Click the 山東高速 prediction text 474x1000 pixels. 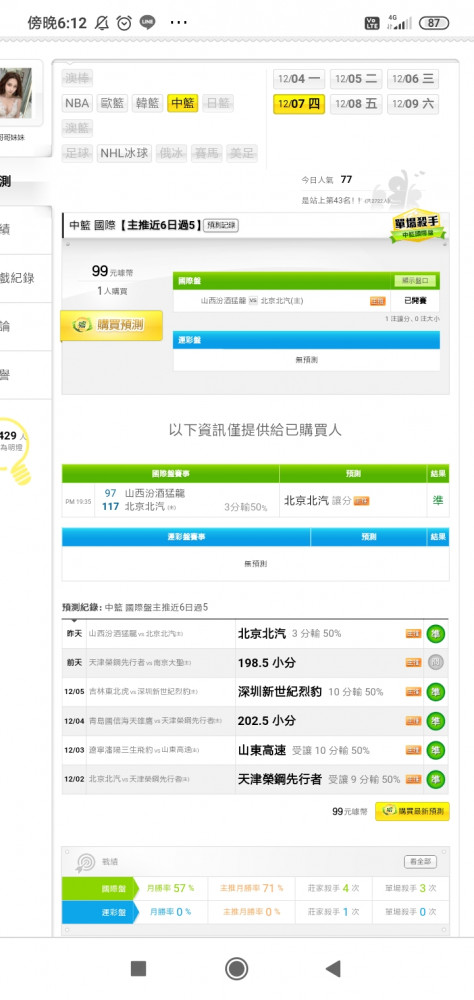click(x=262, y=751)
